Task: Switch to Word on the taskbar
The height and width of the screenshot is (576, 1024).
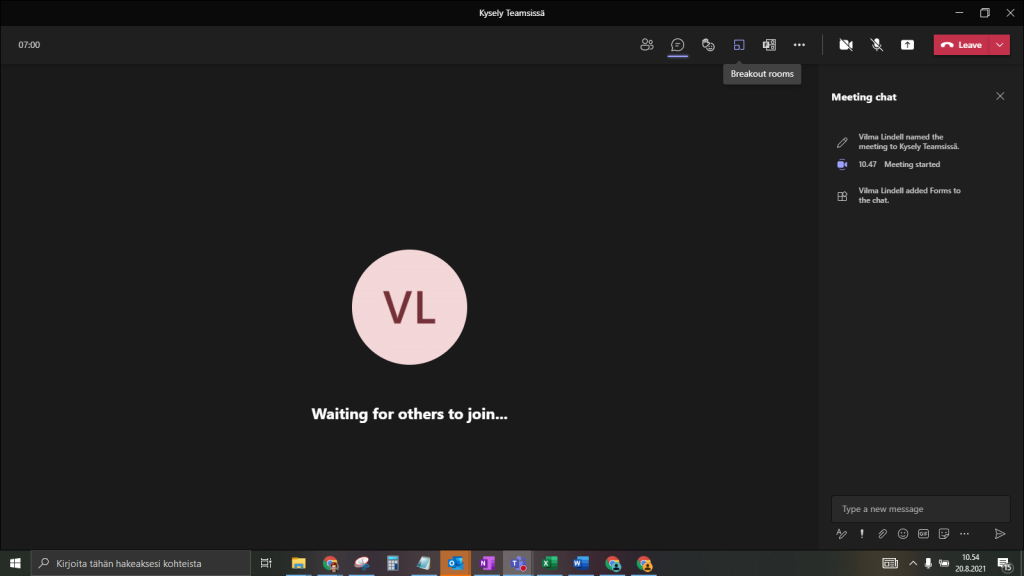Action: (x=581, y=563)
